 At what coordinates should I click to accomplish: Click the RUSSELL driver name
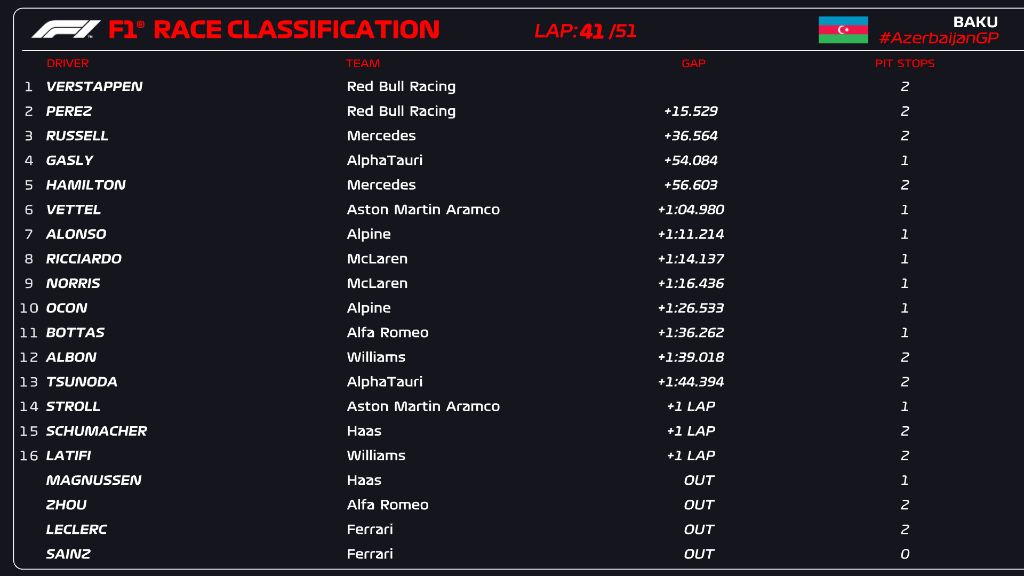(77, 136)
